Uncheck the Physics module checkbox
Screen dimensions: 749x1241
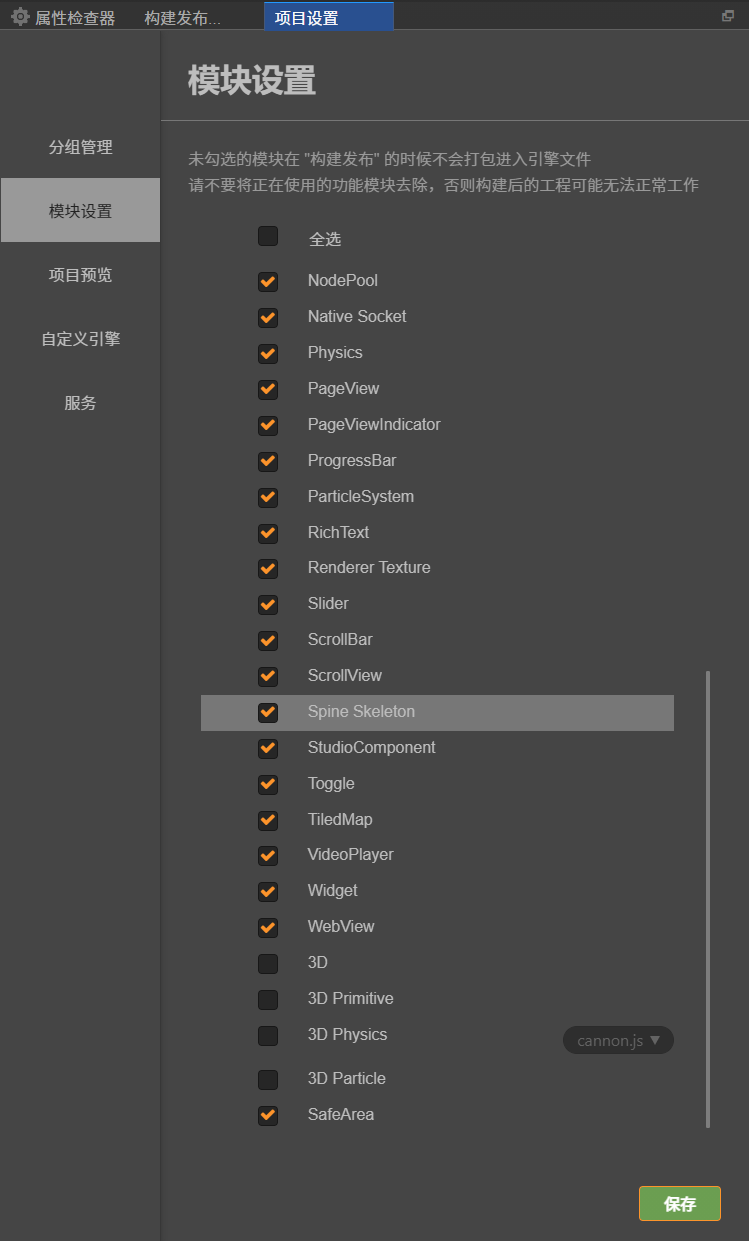pyautogui.click(x=268, y=353)
